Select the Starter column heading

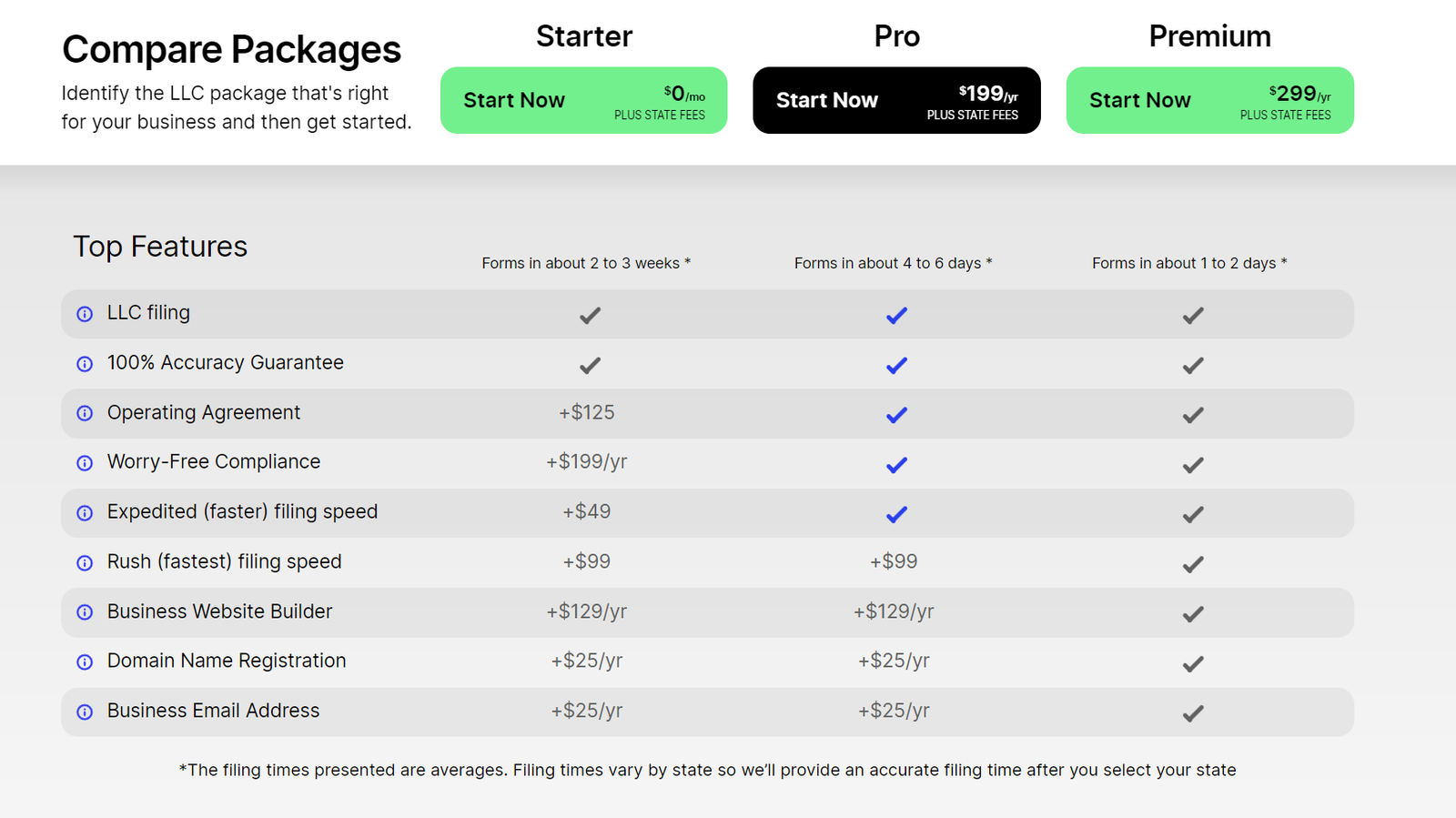pos(583,36)
